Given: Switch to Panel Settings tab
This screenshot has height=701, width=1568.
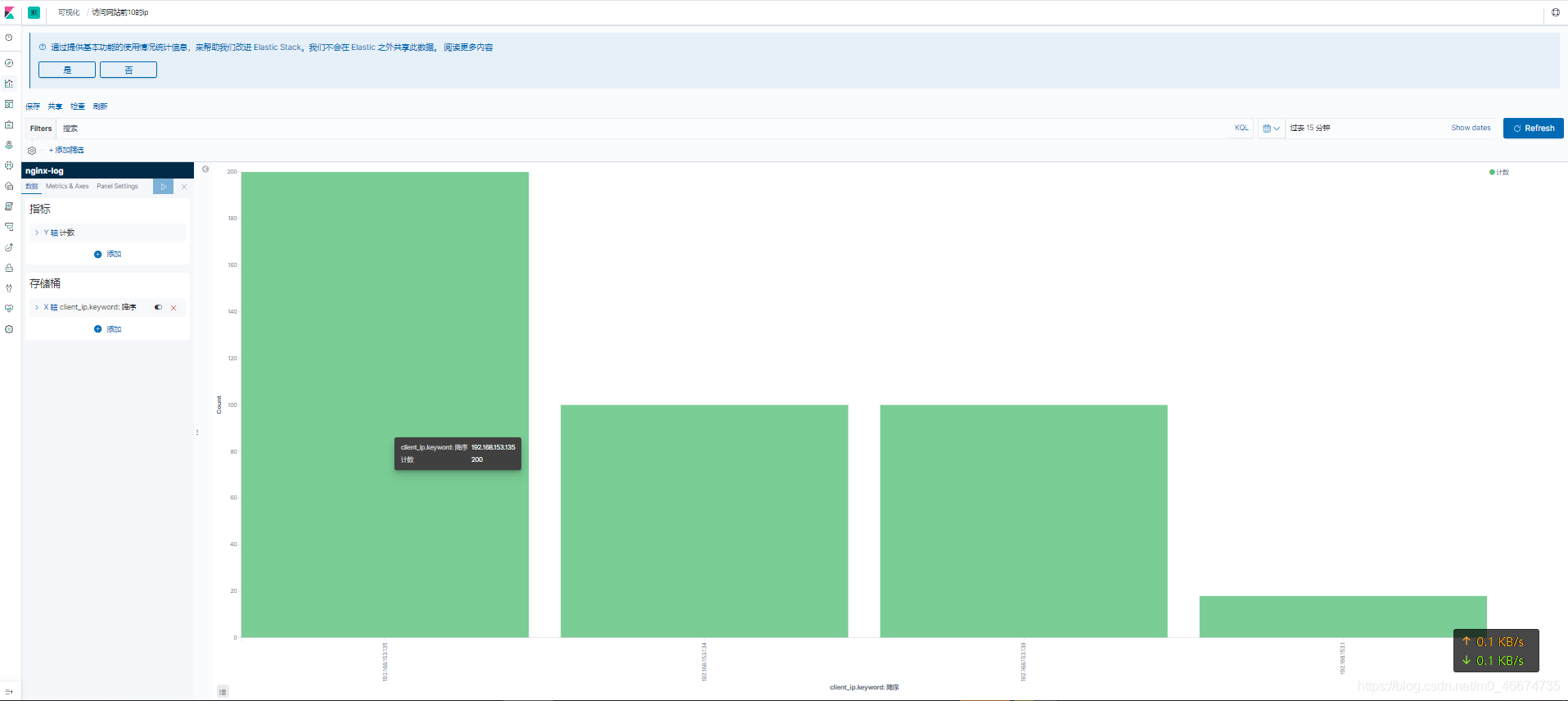Looking at the screenshot, I should coord(117,187).
